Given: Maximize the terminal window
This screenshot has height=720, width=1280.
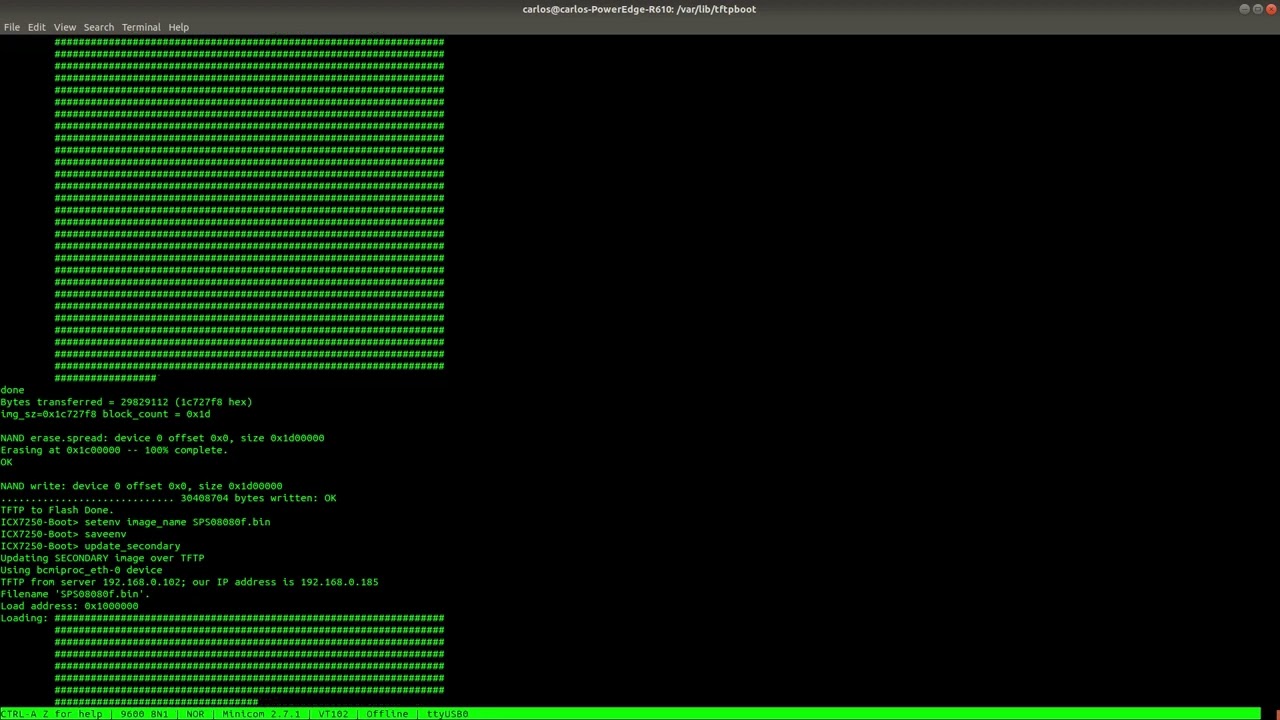Looking at the screenshot, I should (1257, 9).
